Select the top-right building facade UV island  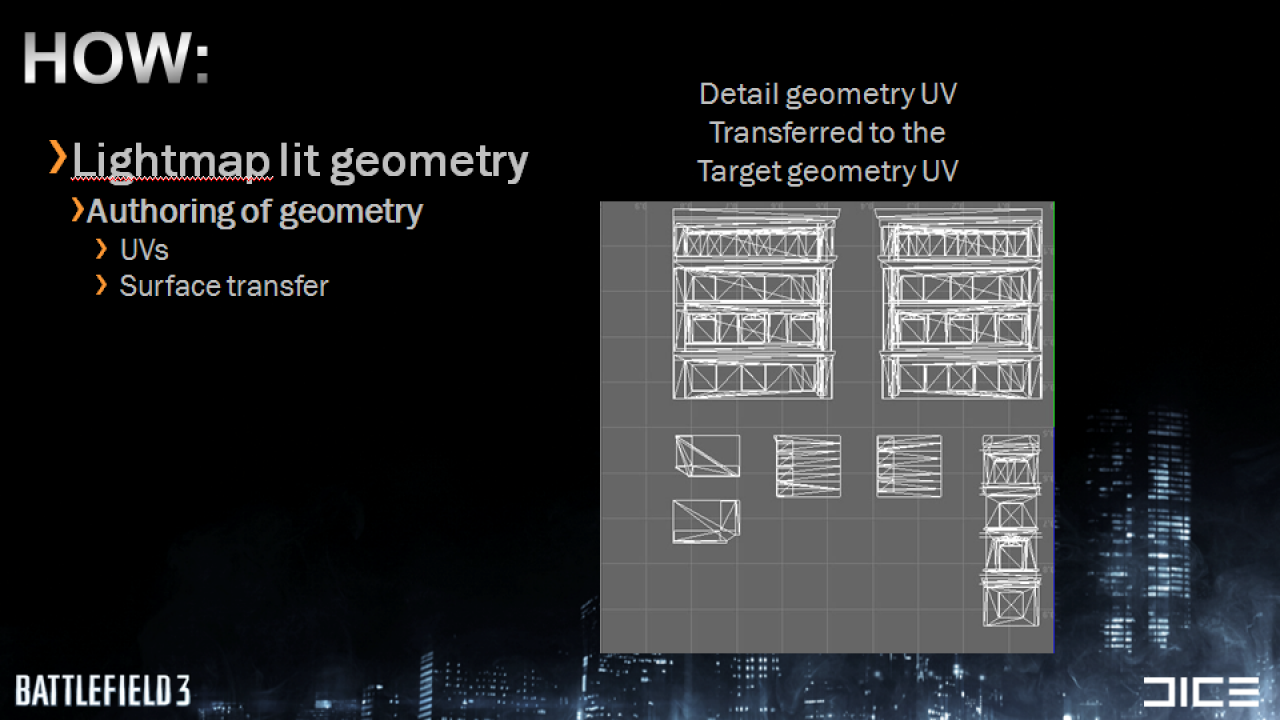pyautogui.click(x=959, y=304)
